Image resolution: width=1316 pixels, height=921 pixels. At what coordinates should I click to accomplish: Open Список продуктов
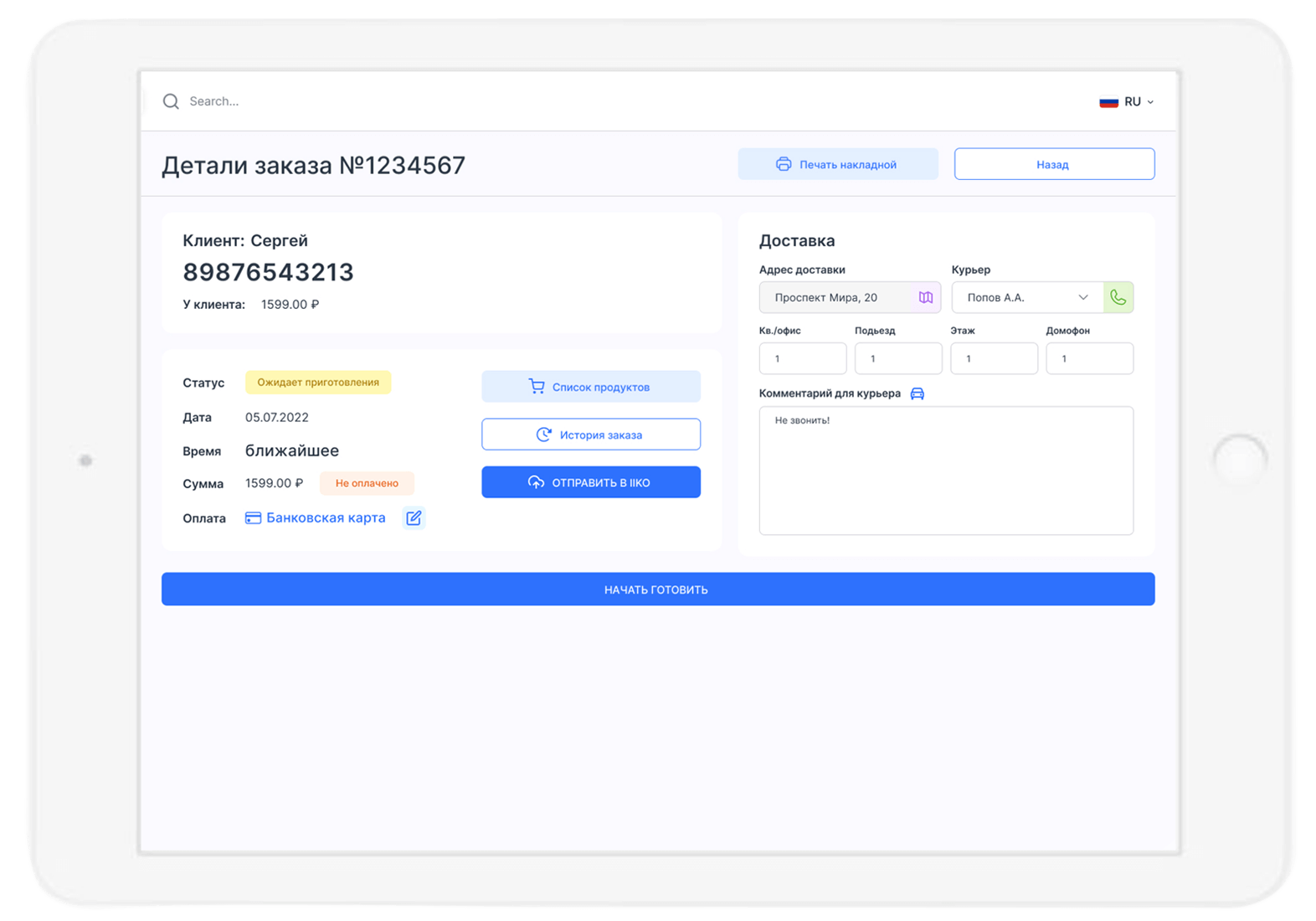590,387
